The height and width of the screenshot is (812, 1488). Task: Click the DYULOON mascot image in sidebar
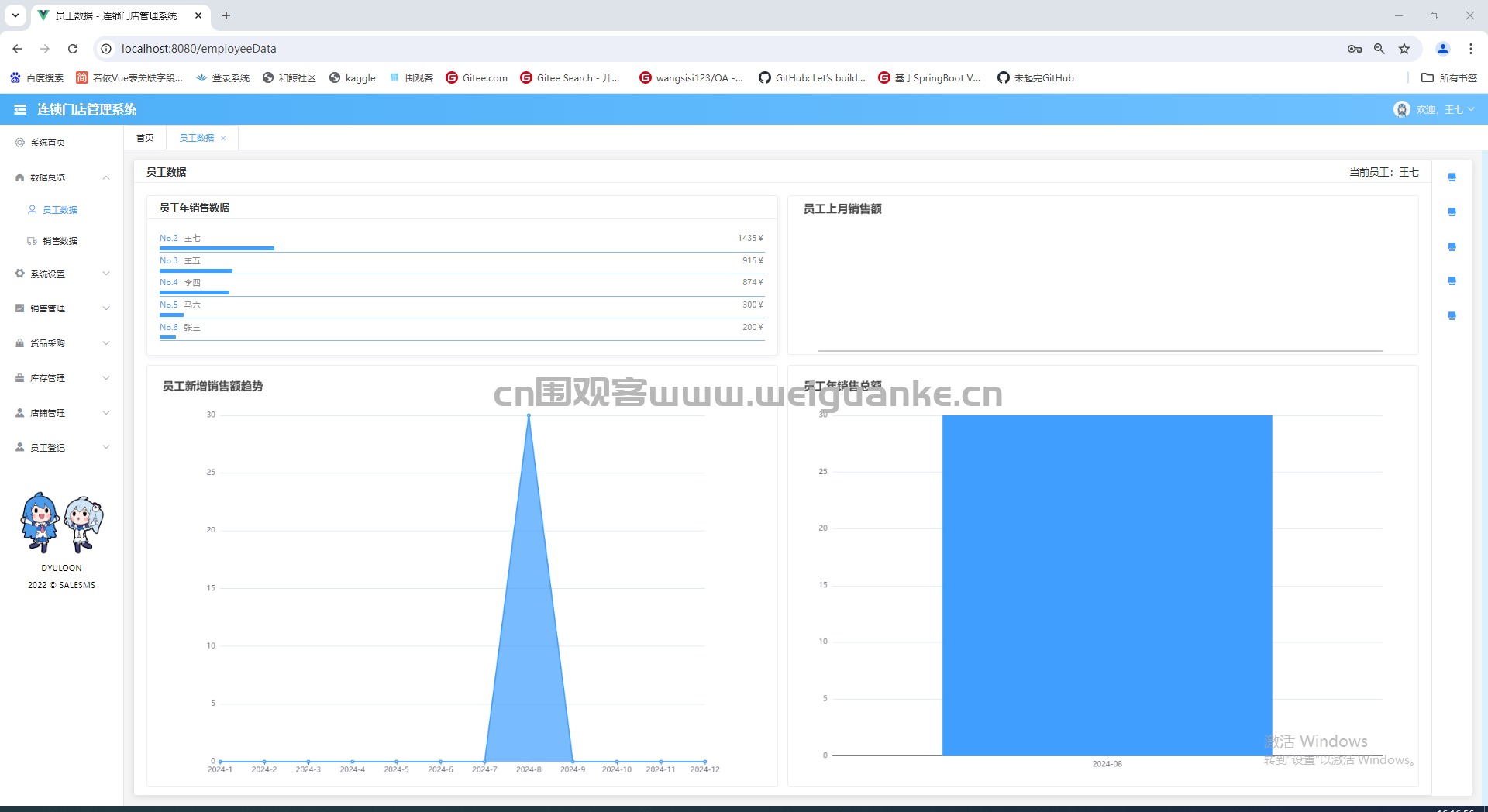pos(61,522)
